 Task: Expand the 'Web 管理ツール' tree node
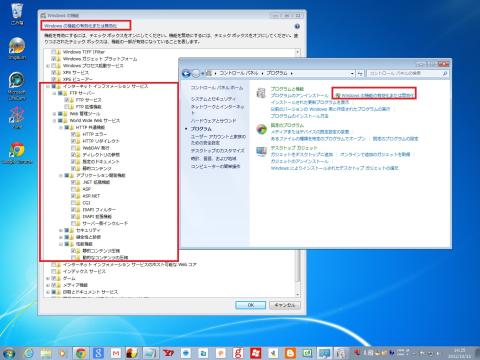click(54, 114)
